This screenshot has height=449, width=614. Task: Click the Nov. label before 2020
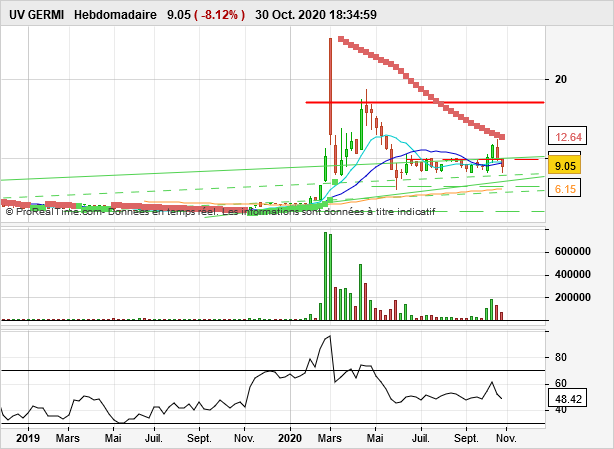pyautogui.click(x=244, y=438)
